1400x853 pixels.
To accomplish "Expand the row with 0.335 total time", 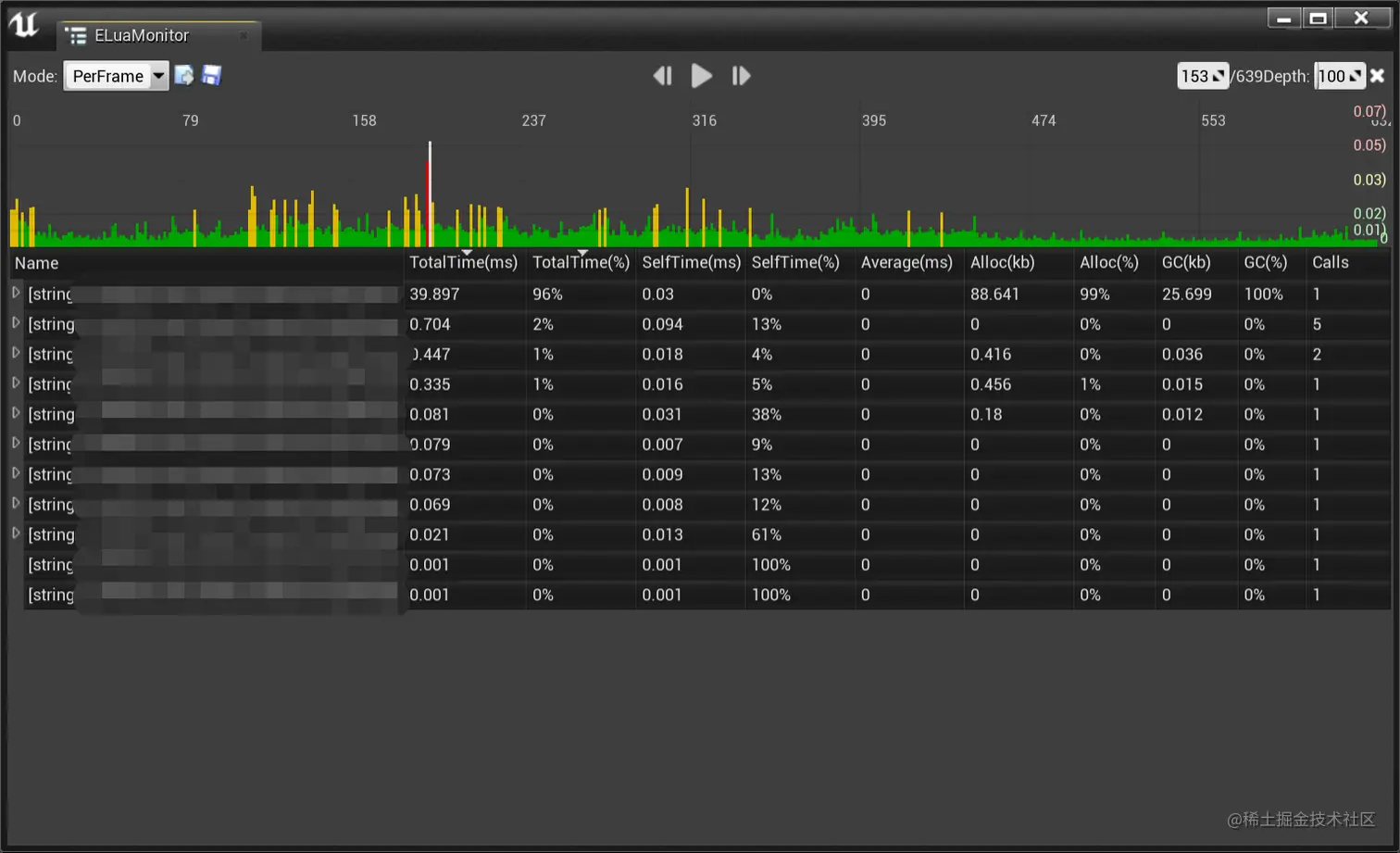I will pos(16,383).
